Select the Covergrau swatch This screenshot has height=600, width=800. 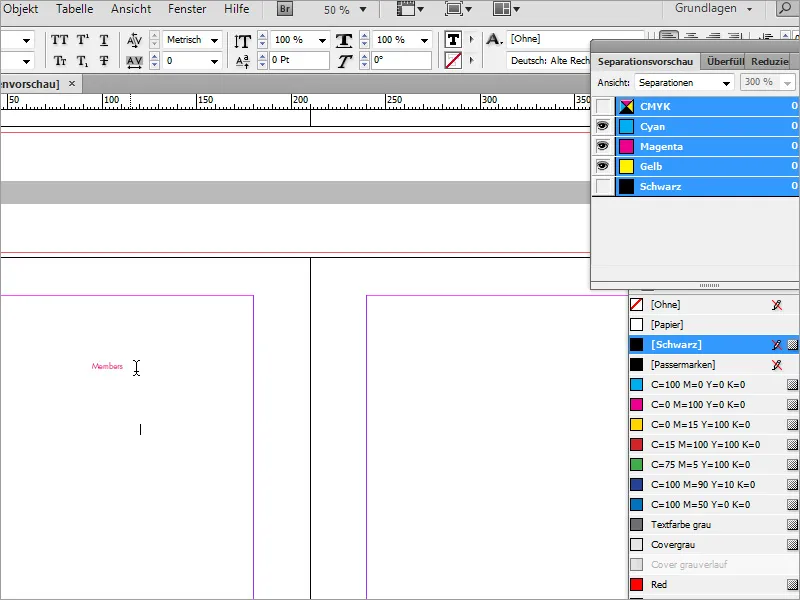click(x=713, y=544)
